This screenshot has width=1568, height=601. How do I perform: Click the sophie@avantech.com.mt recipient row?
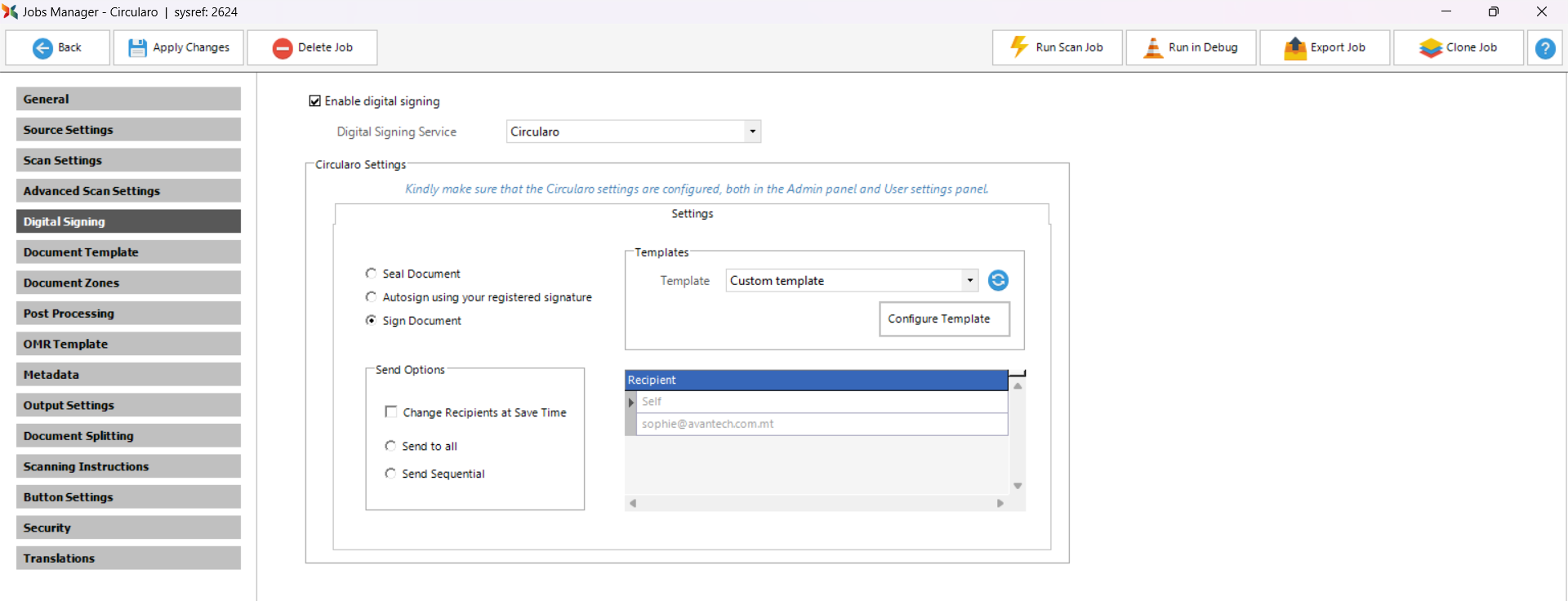point(821,424)
